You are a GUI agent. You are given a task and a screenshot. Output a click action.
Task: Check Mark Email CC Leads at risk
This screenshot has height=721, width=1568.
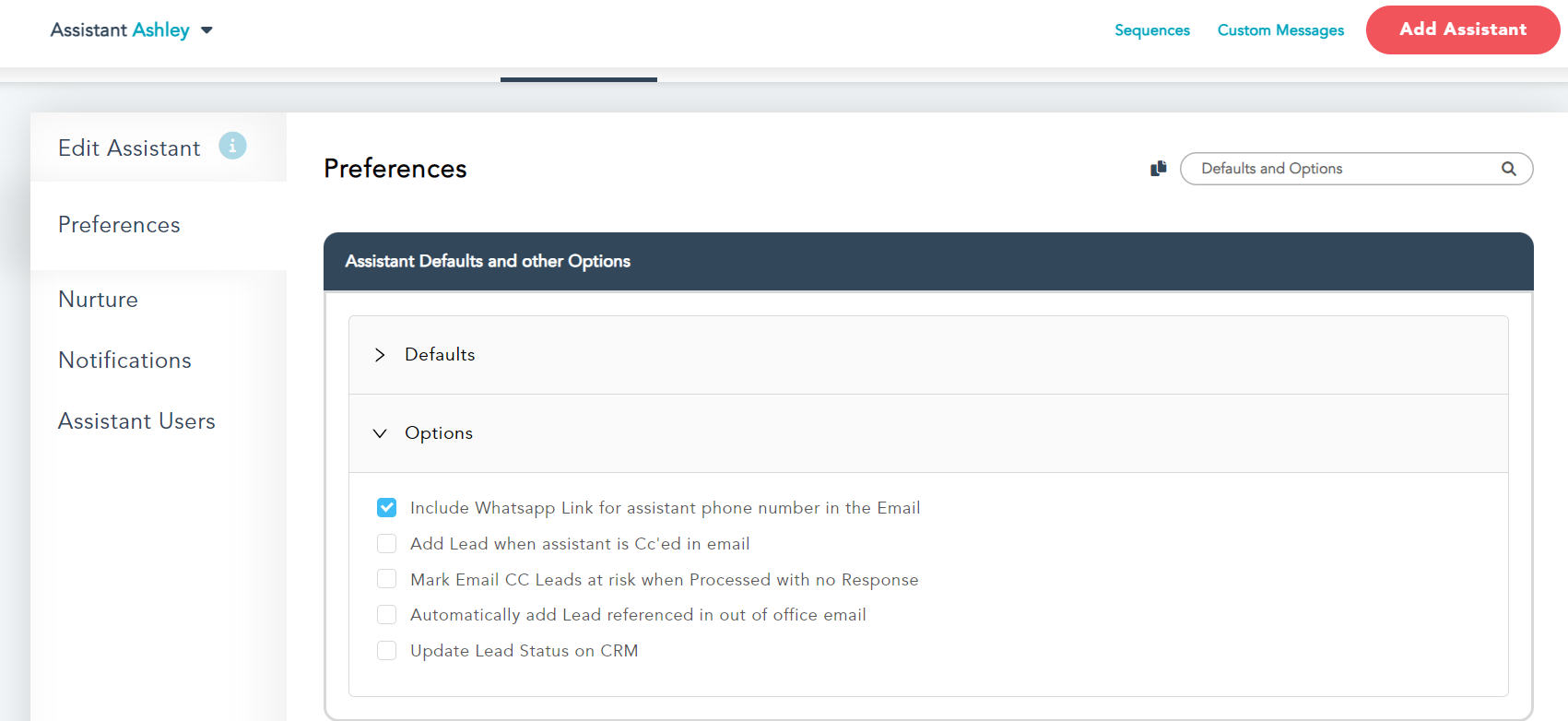(387, 579)
